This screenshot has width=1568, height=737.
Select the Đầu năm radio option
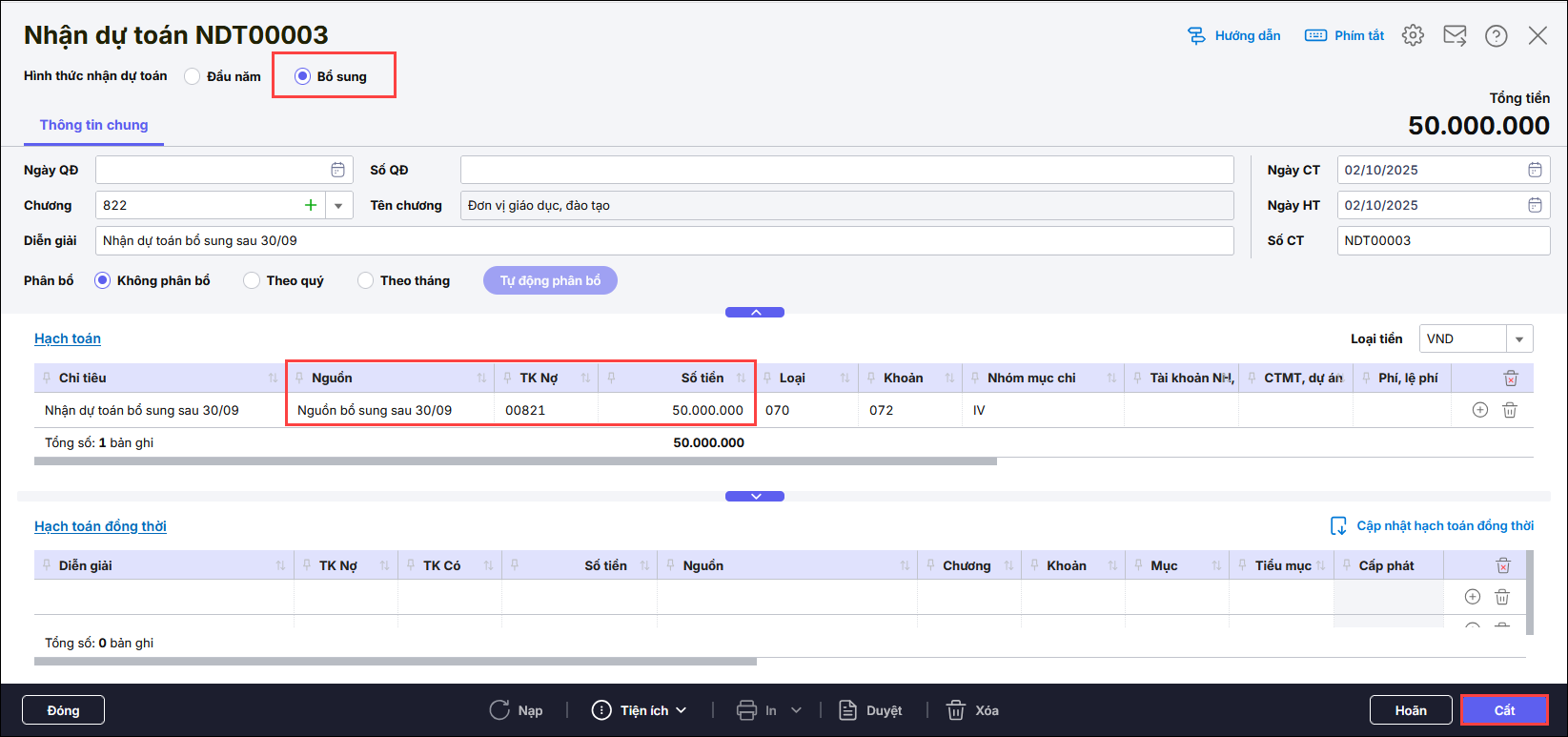[x=193, y=76]
